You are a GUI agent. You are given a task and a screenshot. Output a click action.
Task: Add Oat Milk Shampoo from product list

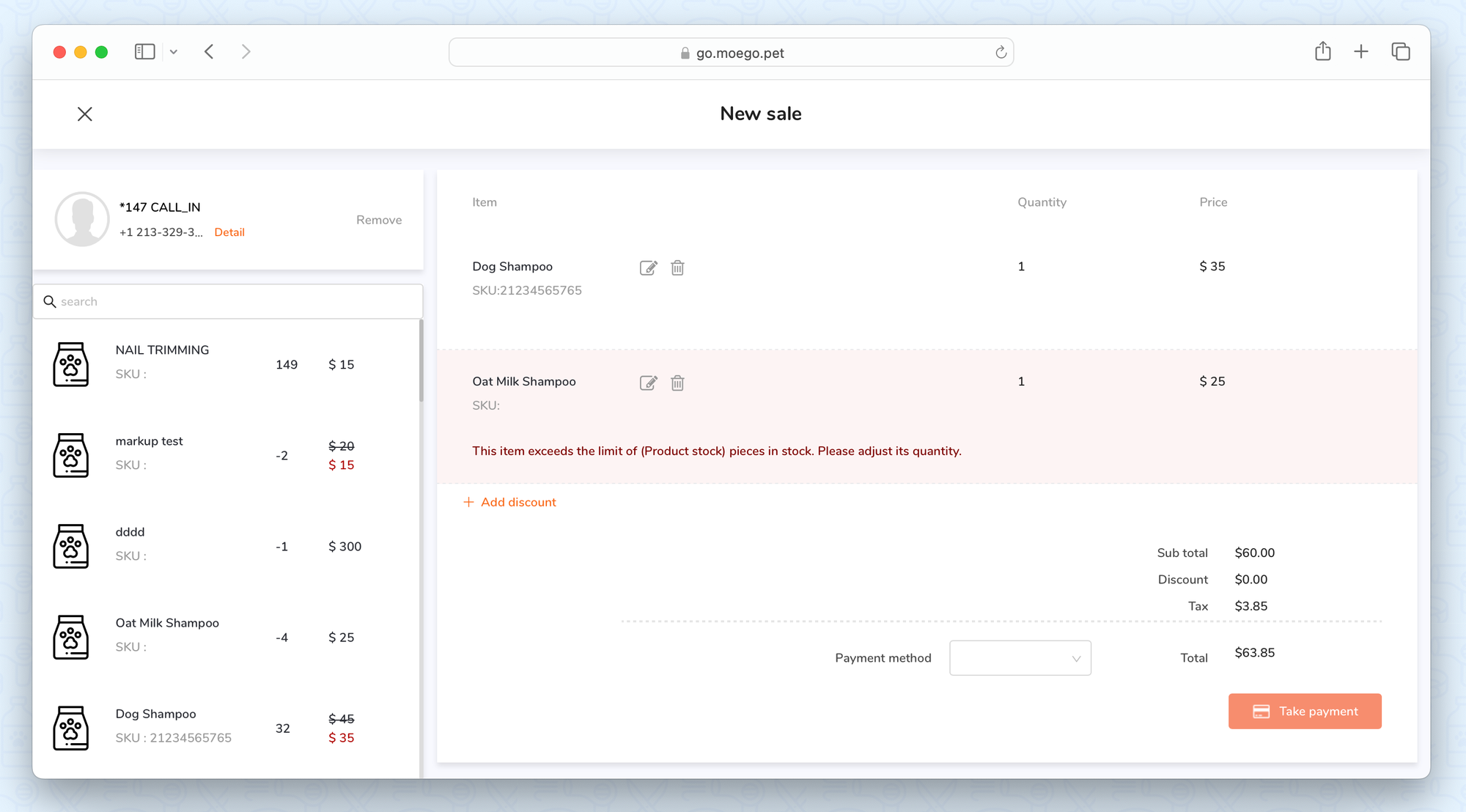[167, 623]
